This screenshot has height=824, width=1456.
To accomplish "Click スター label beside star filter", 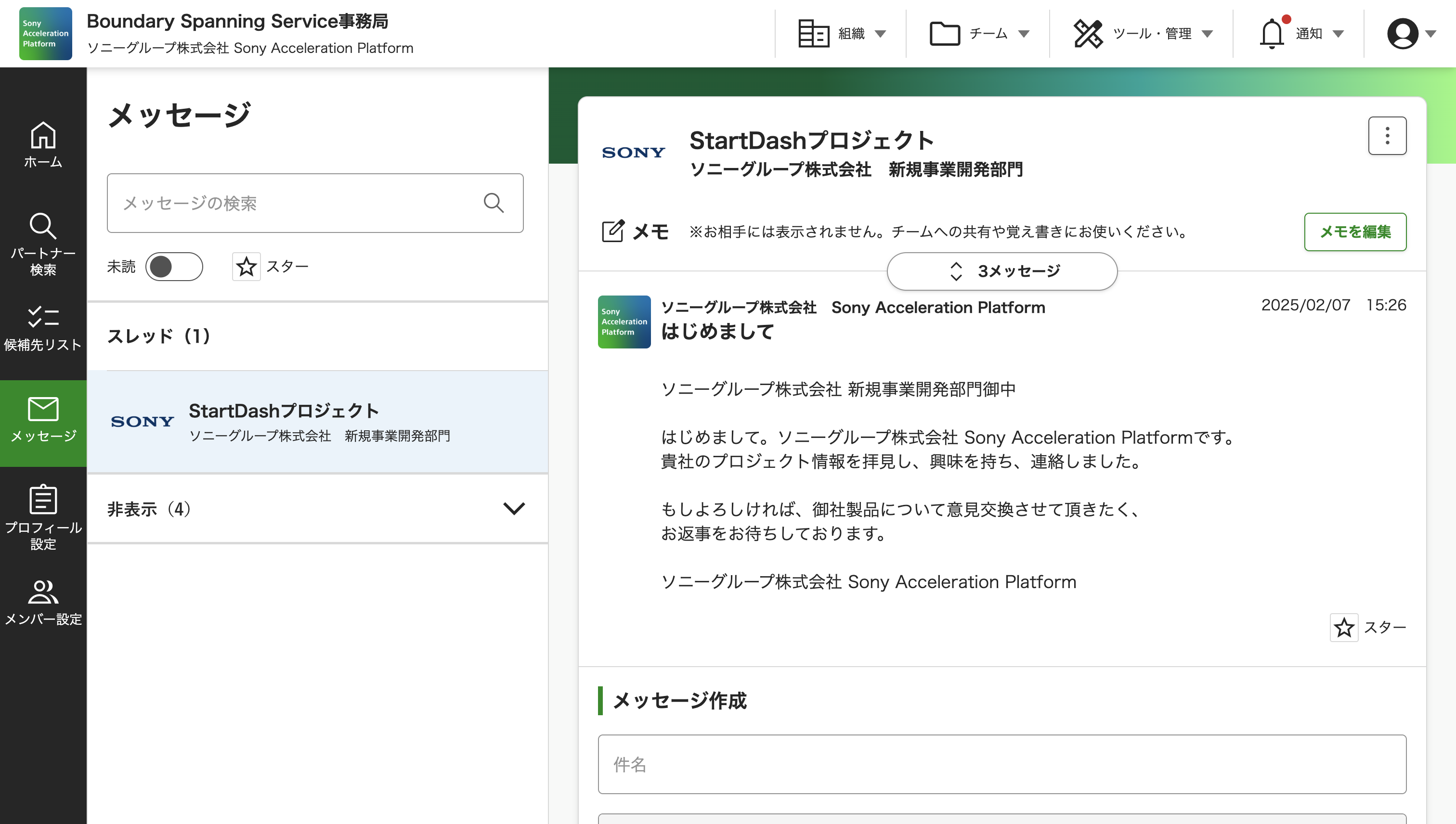I will tap(287, 267).
